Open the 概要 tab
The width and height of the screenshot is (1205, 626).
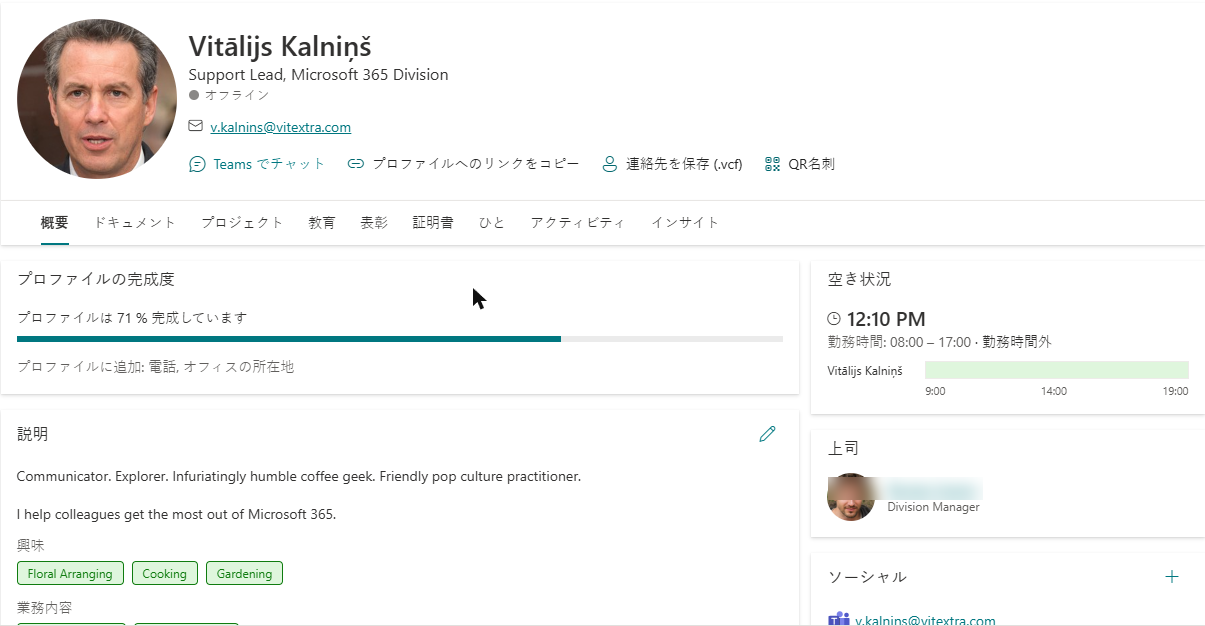[55, 223]
